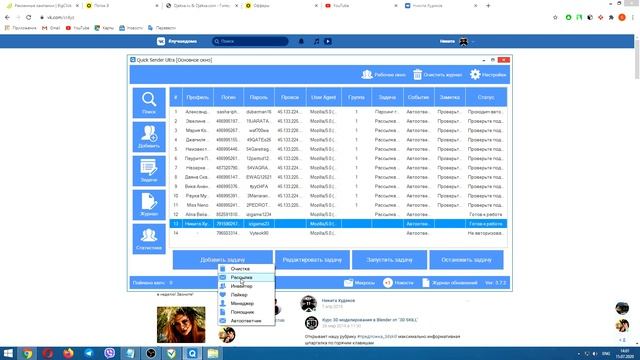The image size is (640, 360).
Task: Open the VK profile menu at top right
Action: click(457, 41)
